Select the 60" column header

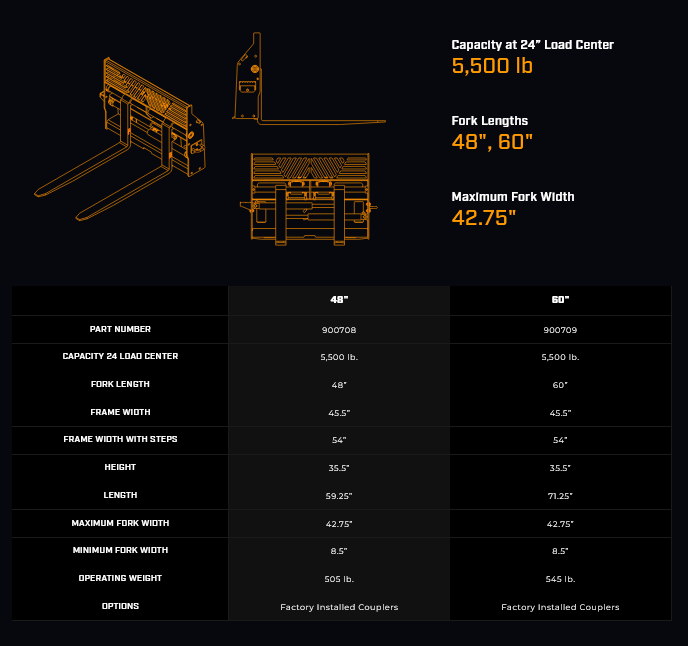click(x=560, y=300)
